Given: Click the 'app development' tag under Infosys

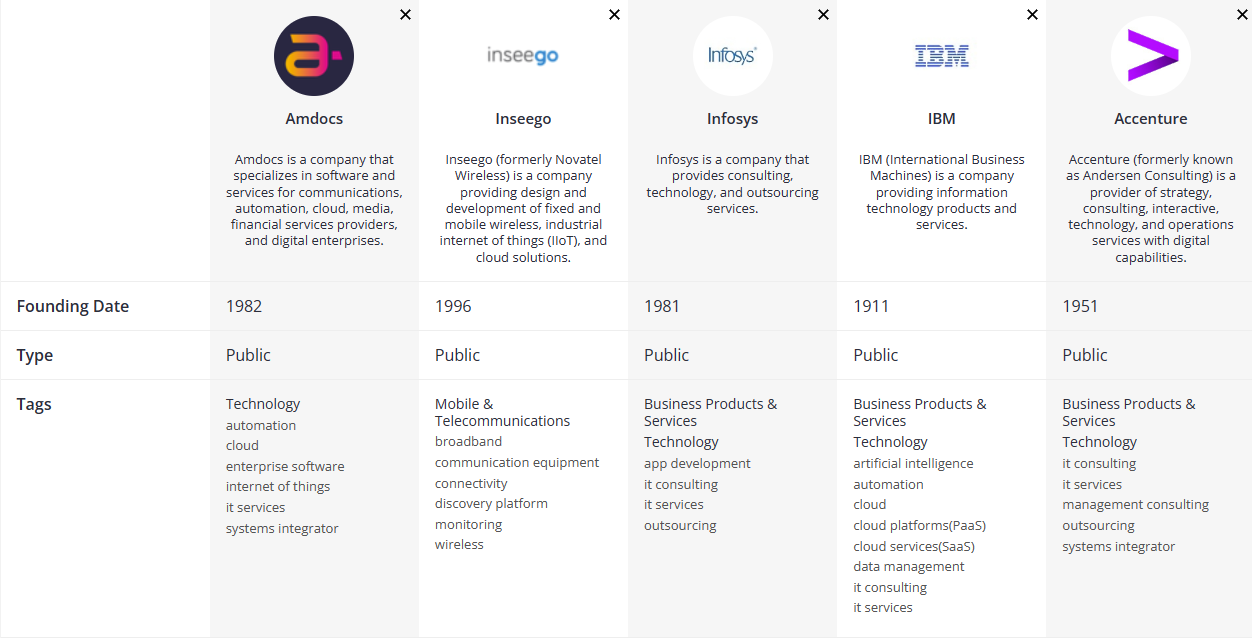Looking at the screenshot, I should tap(697, 463).
